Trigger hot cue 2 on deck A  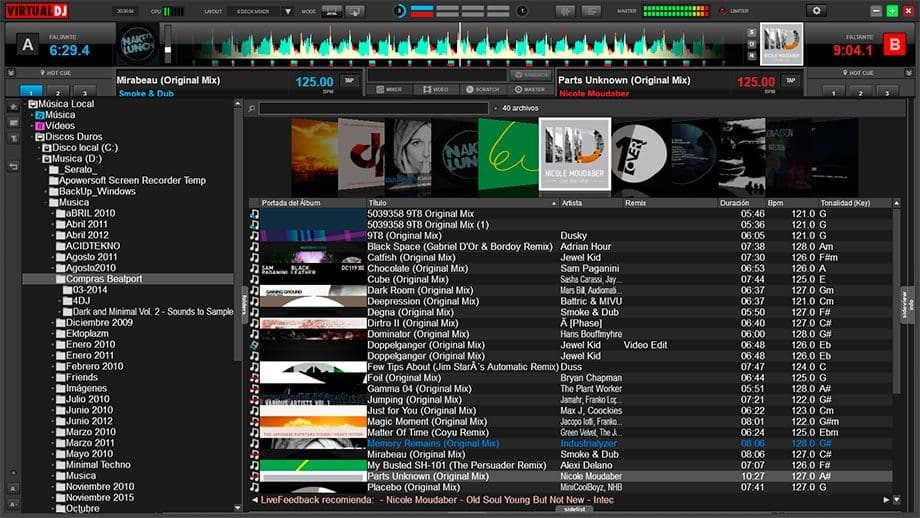[58, 92]
